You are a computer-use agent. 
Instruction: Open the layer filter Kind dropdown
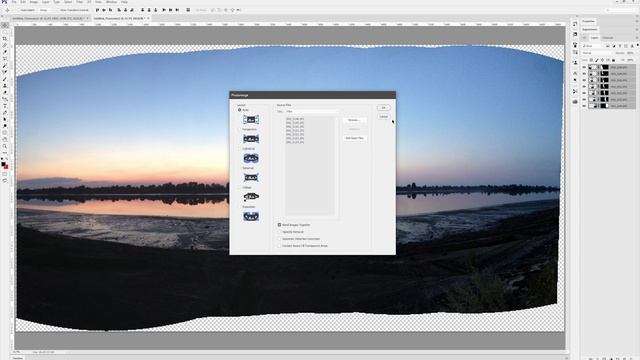click(593, 46)
